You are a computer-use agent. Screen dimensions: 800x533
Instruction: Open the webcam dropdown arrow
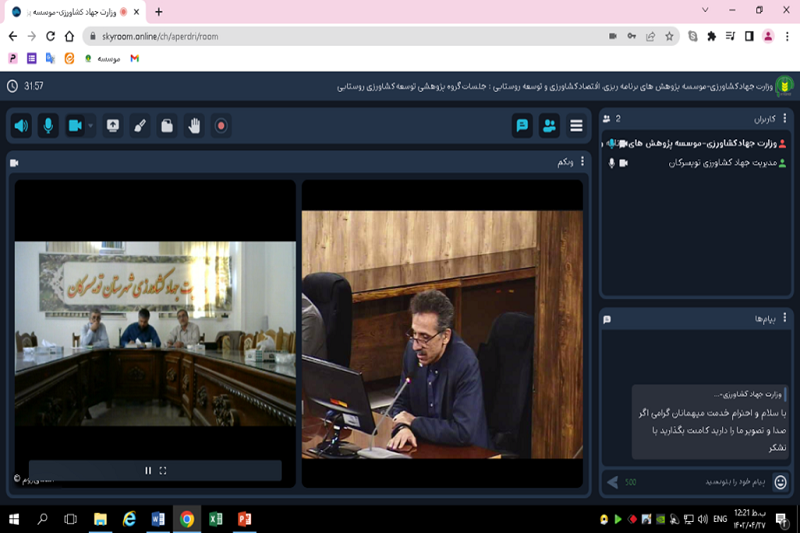pyautogui.click(x=91, y=126)
